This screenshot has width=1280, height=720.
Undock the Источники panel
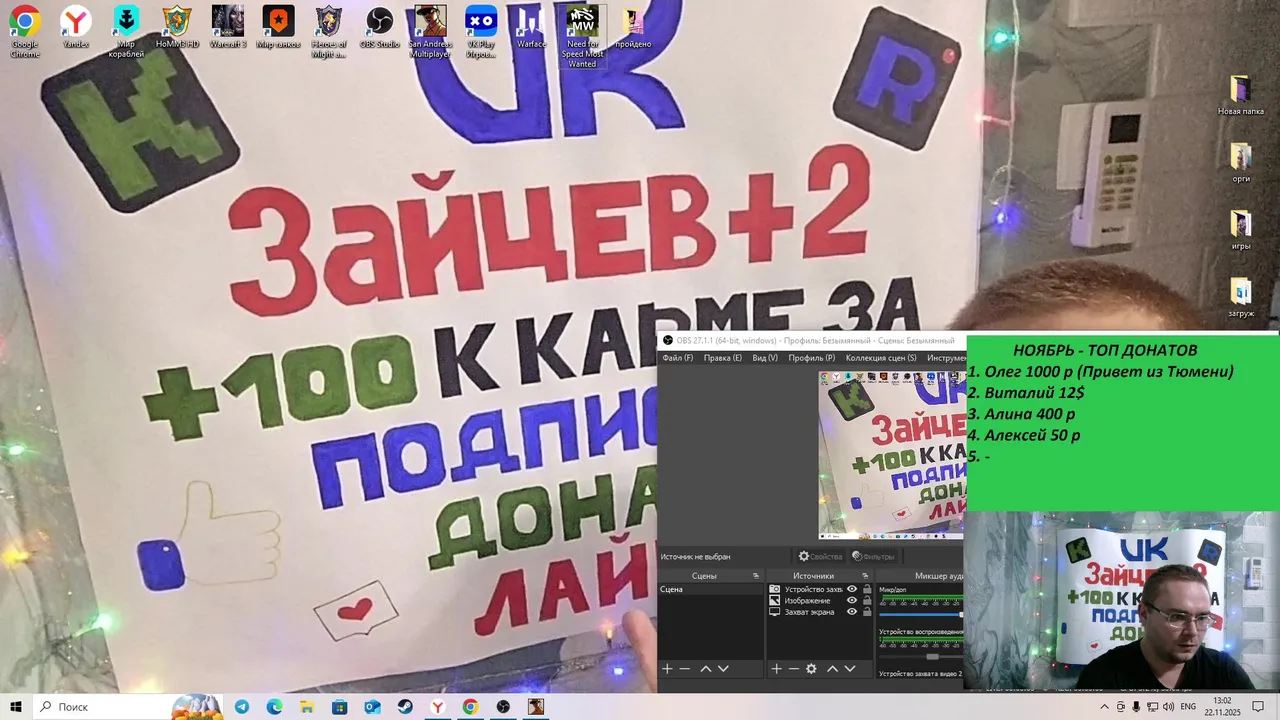tap(867, 576)
